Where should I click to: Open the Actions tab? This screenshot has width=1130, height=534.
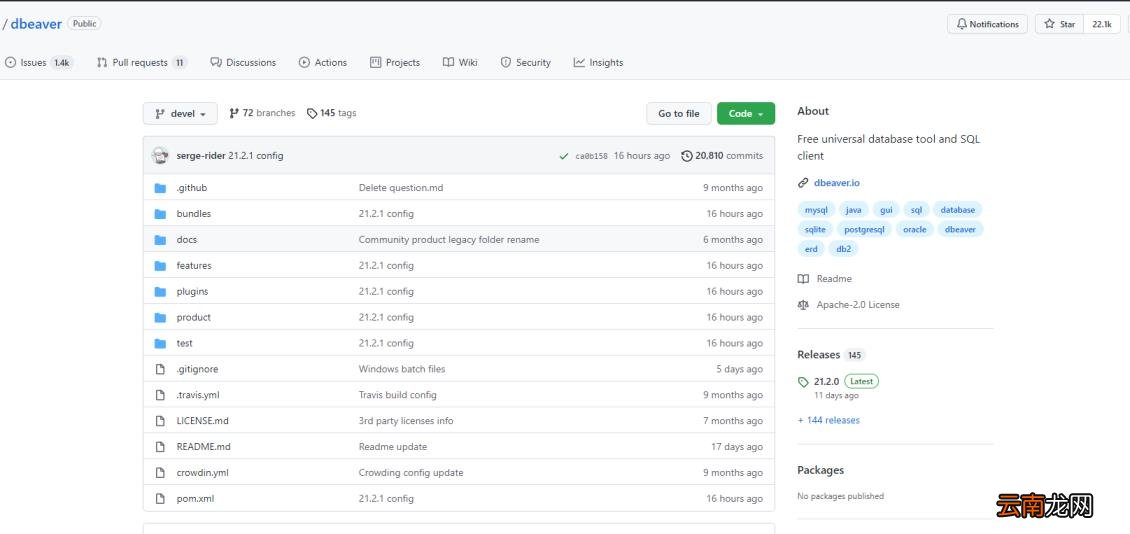[323, 63]
